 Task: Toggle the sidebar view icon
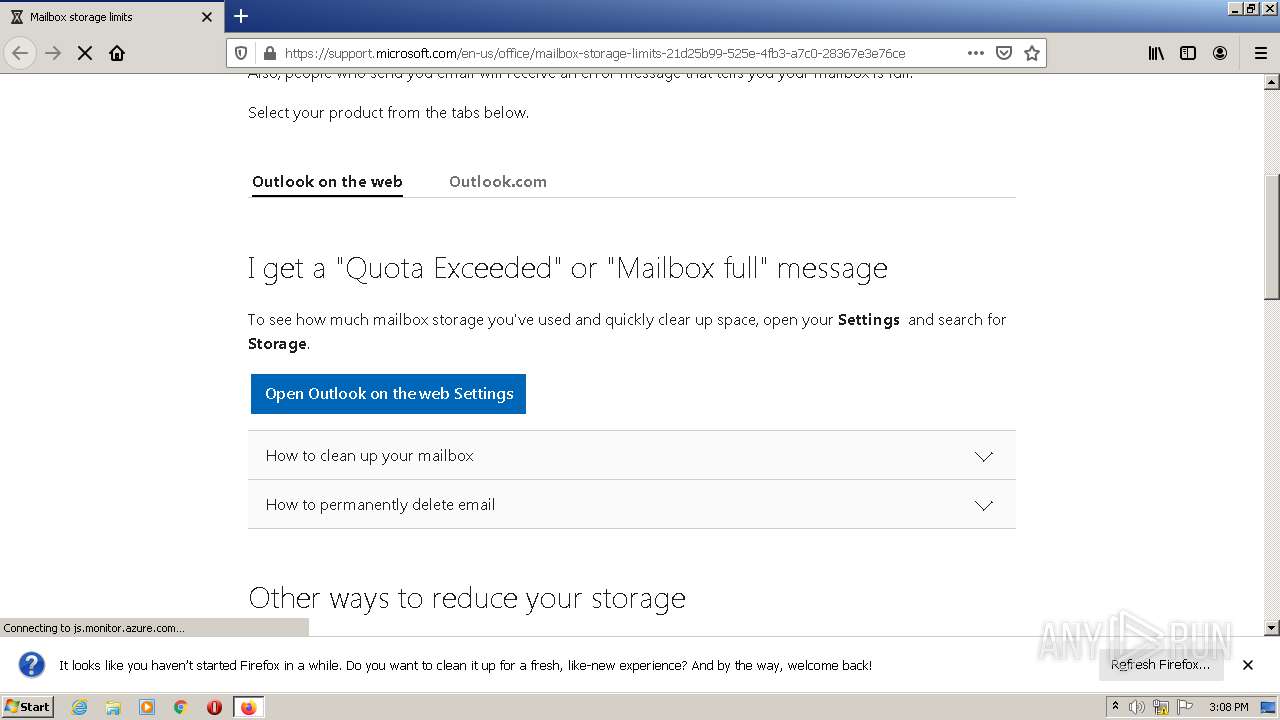[1188, 53]
